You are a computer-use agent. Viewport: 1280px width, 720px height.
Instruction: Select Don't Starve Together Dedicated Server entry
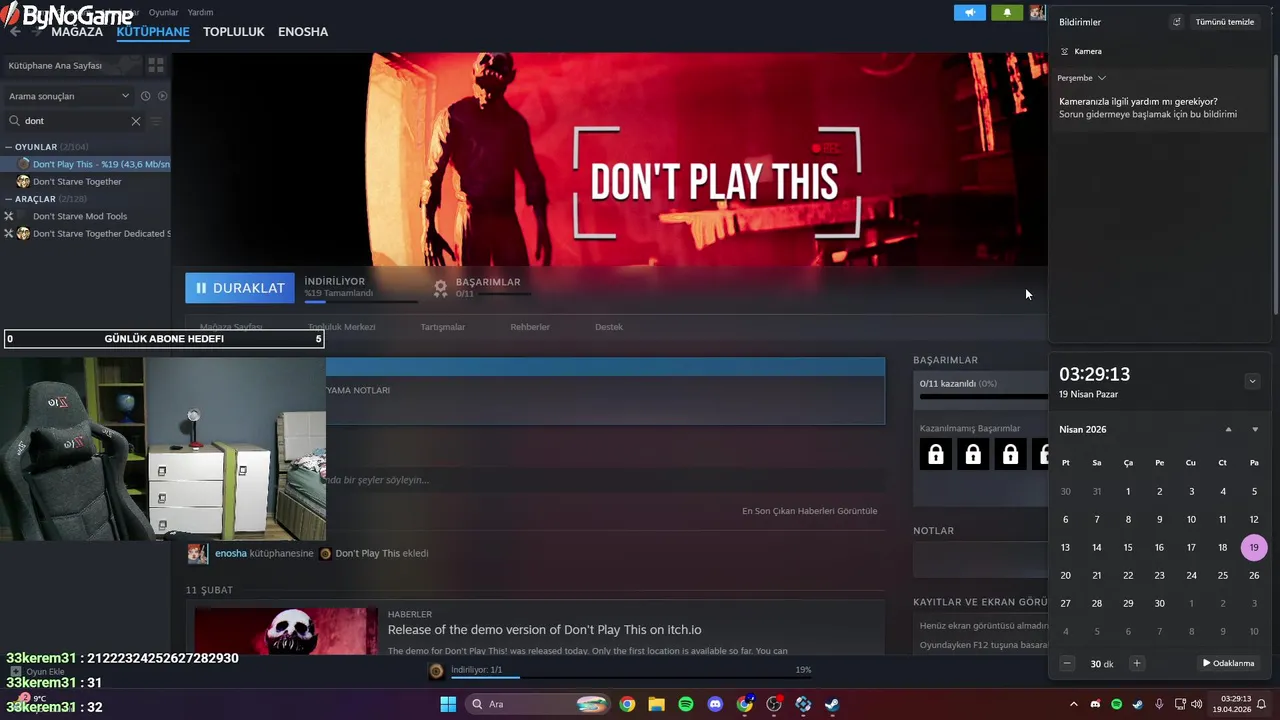click(86, 234)
